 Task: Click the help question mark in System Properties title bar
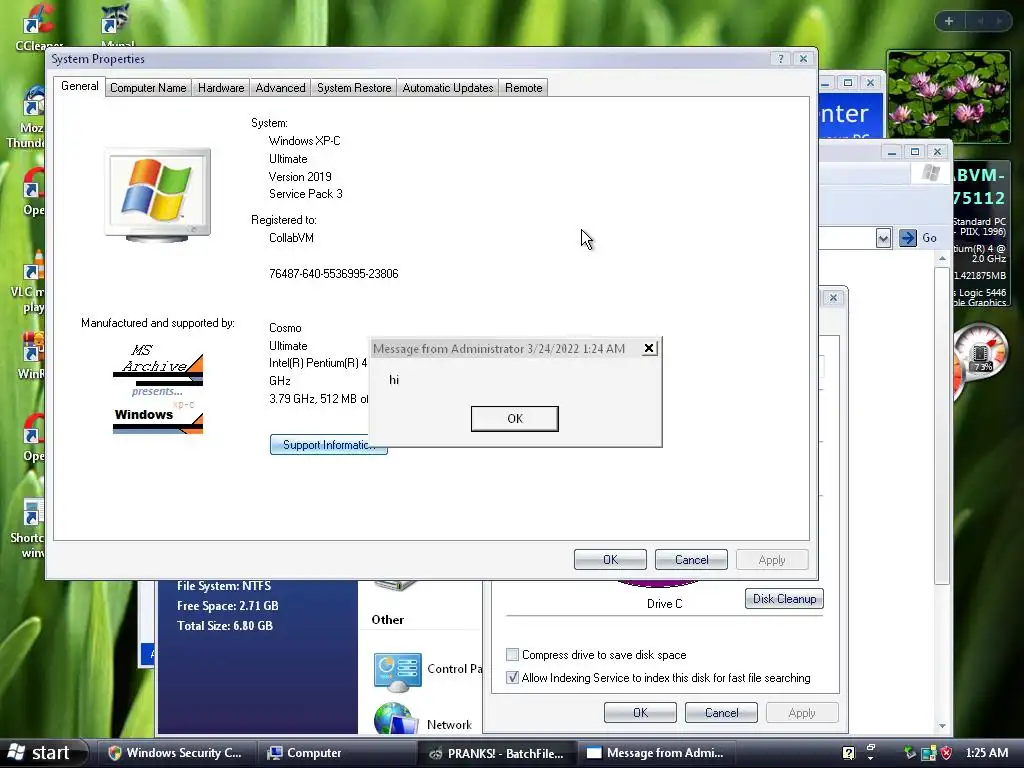click(780, 59)
